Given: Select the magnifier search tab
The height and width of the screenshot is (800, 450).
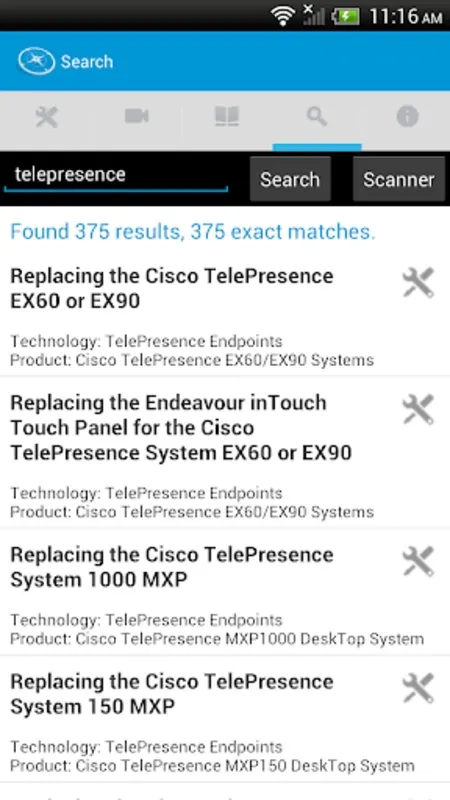Looking at the screenshot, I should pos(317,117).
